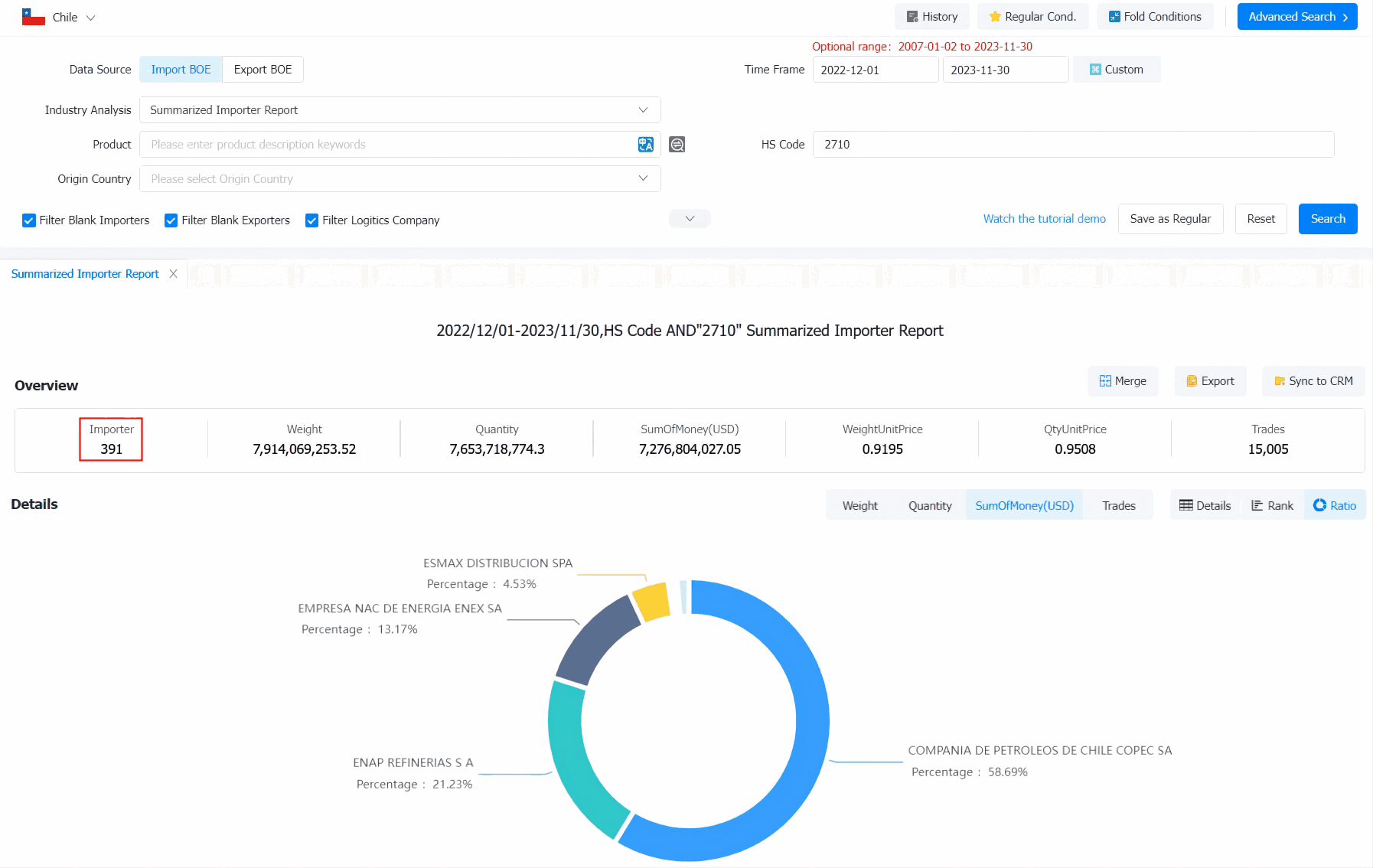The width and height of the screenshot is (1373, 868).
Task: Select Import BOE data source
Action: [x=181, y=70]
